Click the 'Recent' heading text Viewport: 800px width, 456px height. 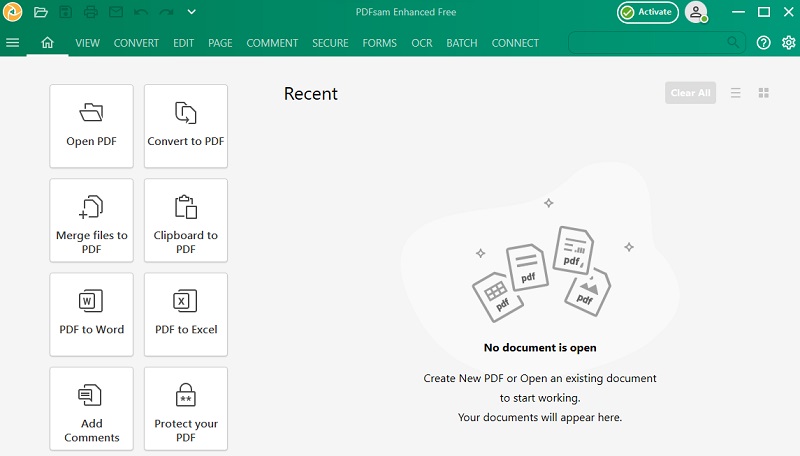click(x=311, y=94)
